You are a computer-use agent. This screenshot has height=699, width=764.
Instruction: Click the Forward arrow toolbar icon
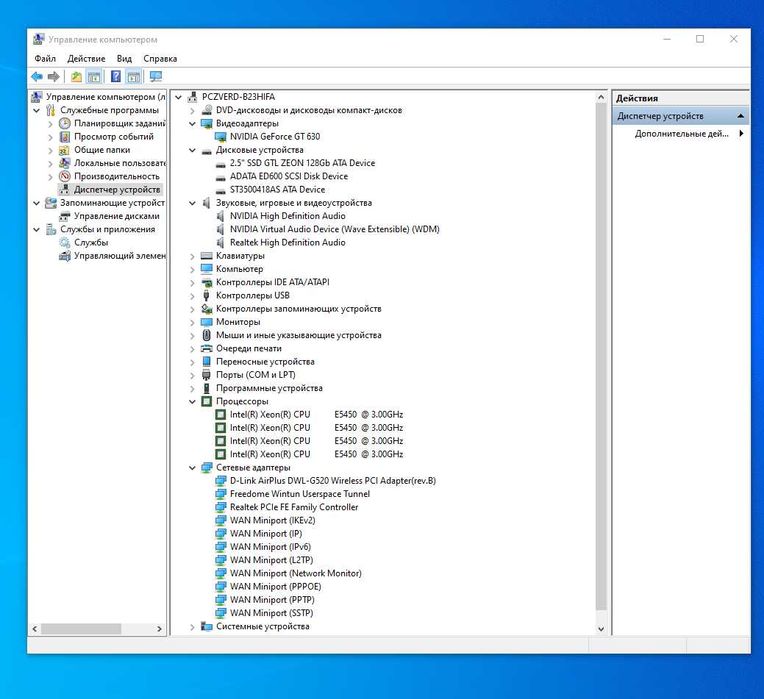click(x=54, y=76)
